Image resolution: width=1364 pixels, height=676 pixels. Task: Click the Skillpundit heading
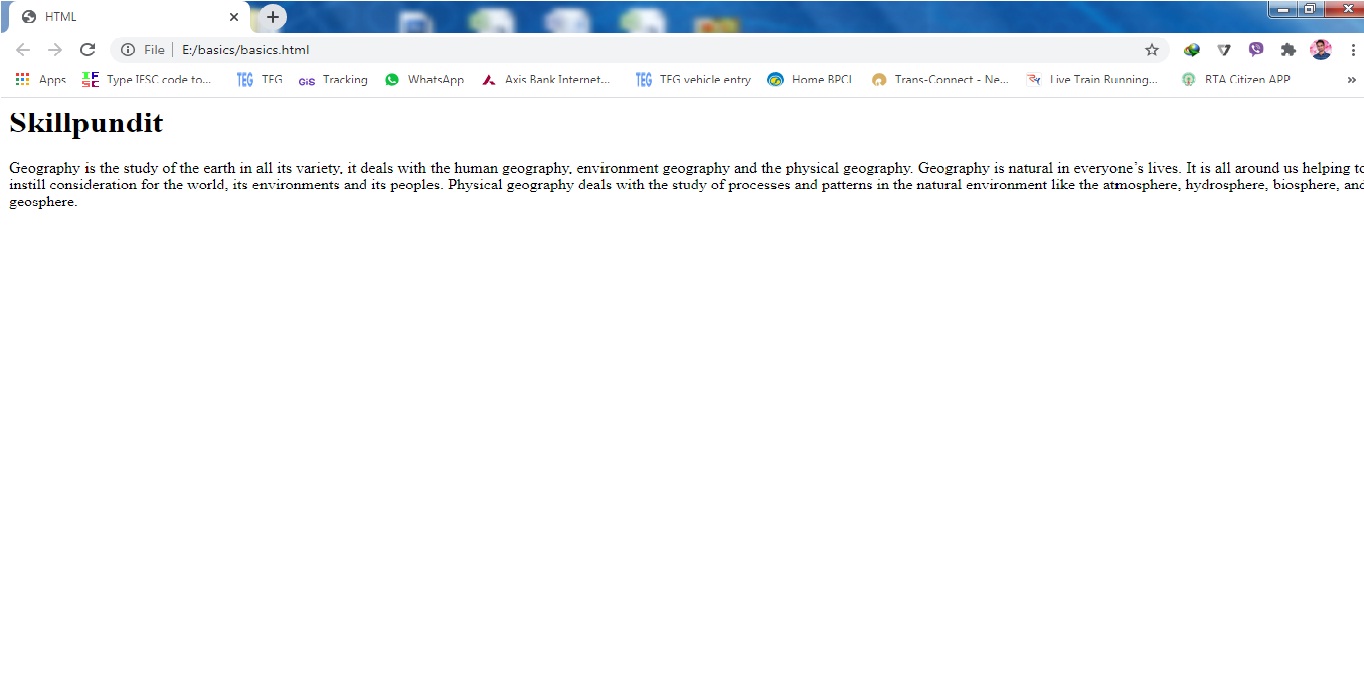point(86,123)
